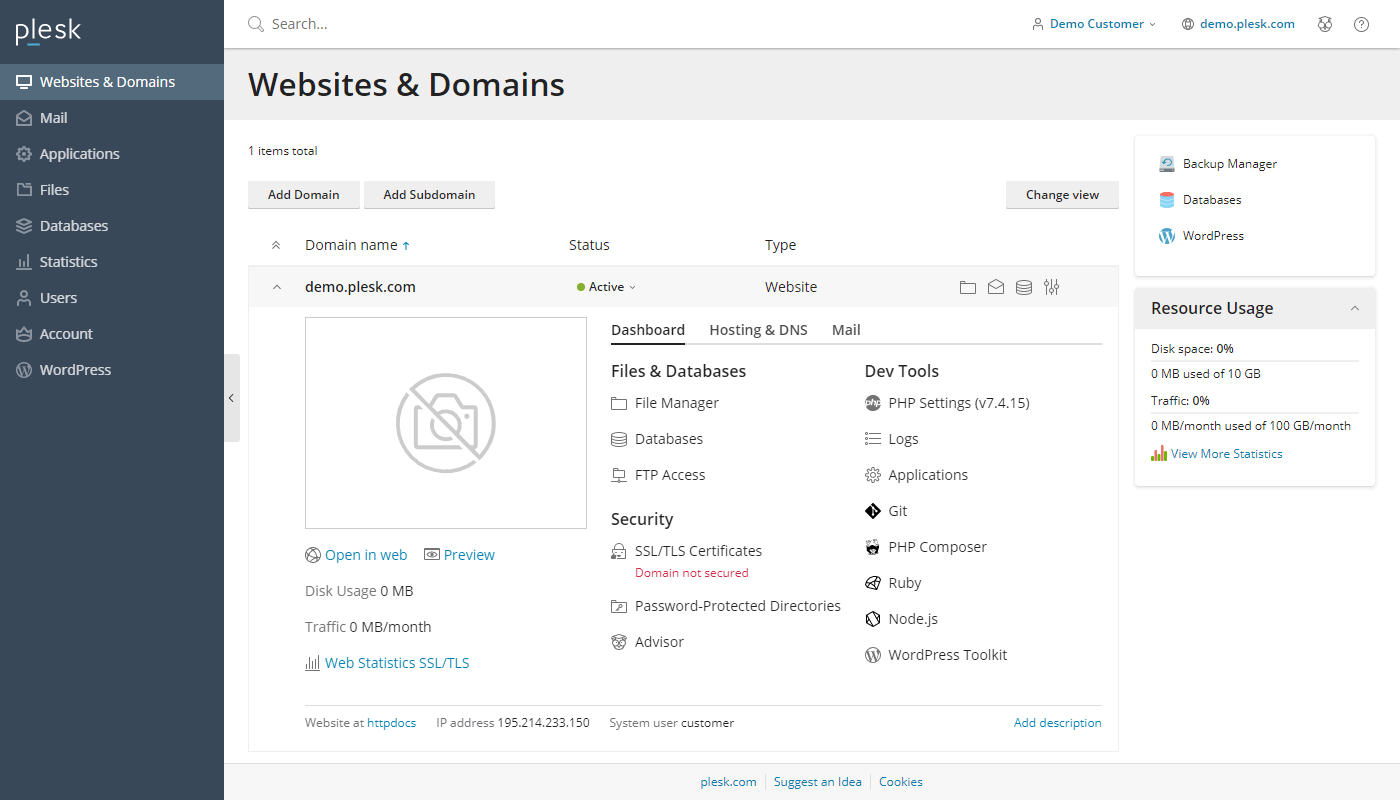The width and height of the screenshot is (1400, 800).
Task: Click the Mail envelope icon in the sidebar
Action: (x=24, y=118)
